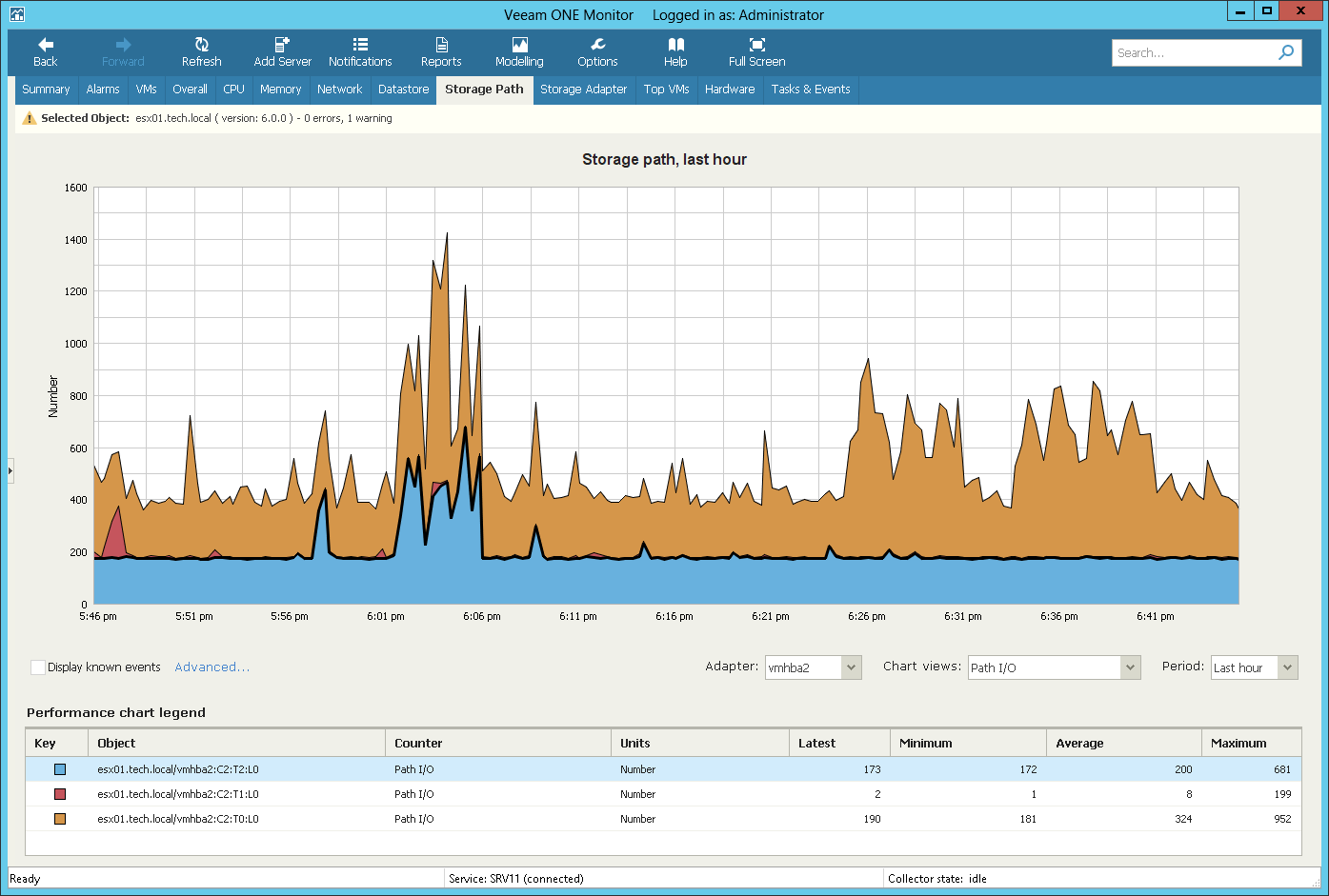Open the Reports toolbar icon
This screenshot has width=1329, height=896.
click(x=441, y=45)
